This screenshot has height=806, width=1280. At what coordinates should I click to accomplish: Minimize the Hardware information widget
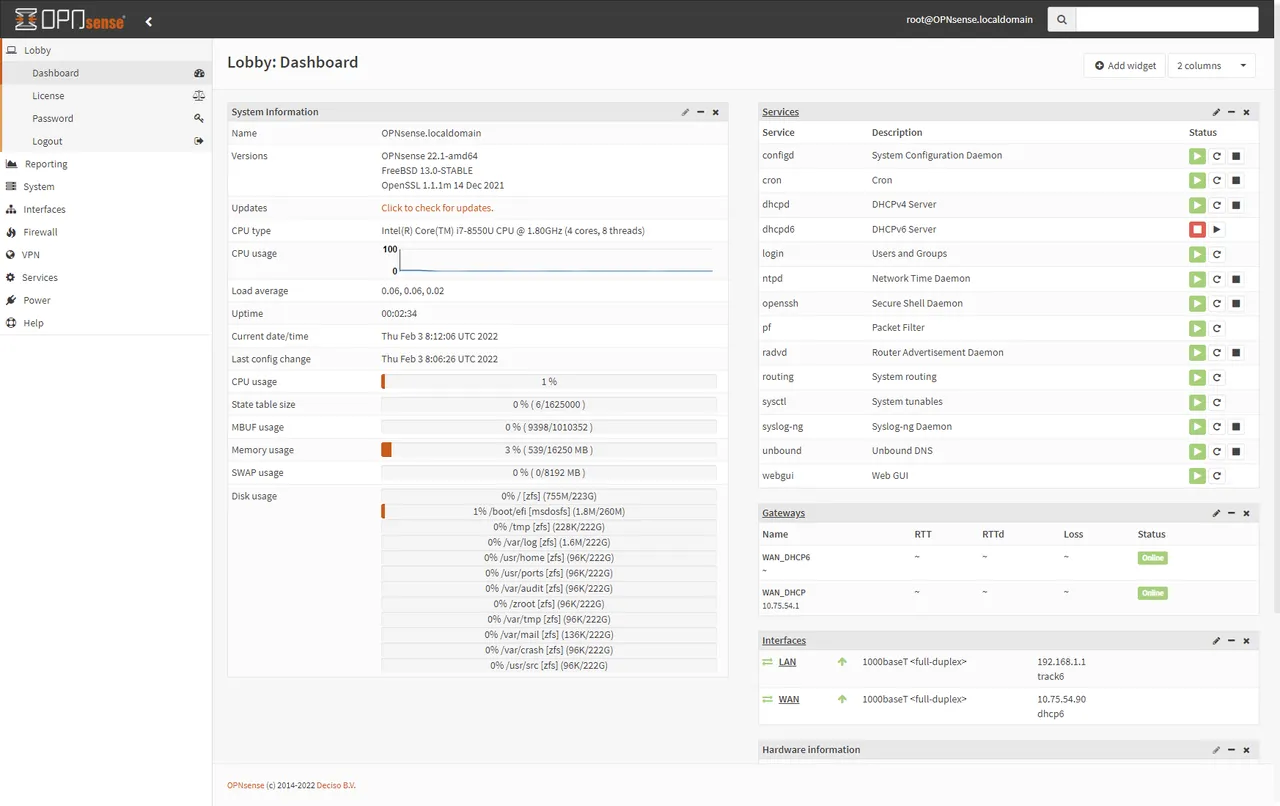coord(1231,749)
